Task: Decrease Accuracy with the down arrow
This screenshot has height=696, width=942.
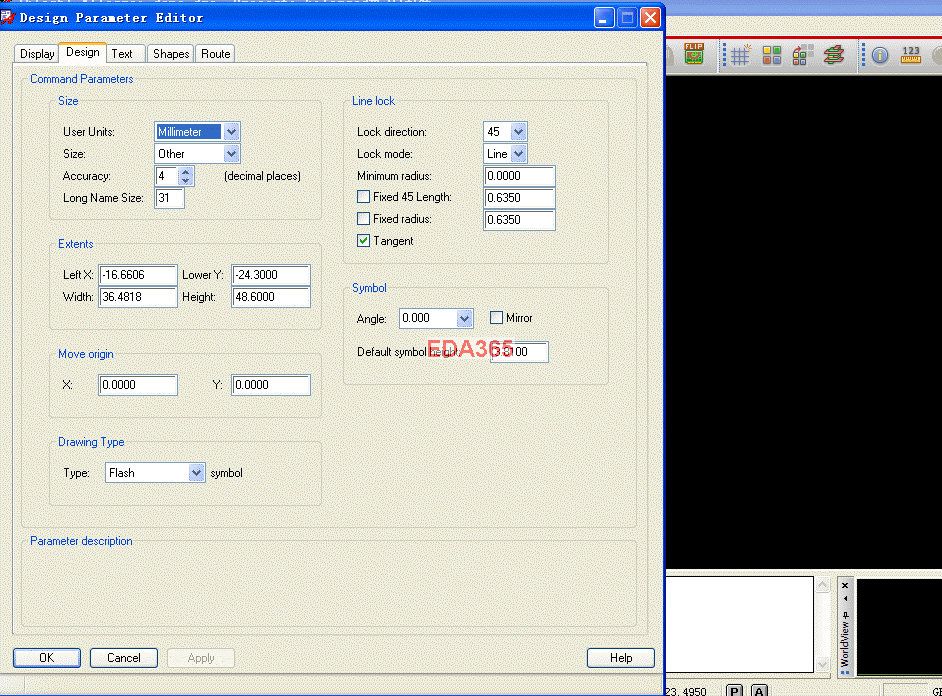Action: (x=186, y=180)
